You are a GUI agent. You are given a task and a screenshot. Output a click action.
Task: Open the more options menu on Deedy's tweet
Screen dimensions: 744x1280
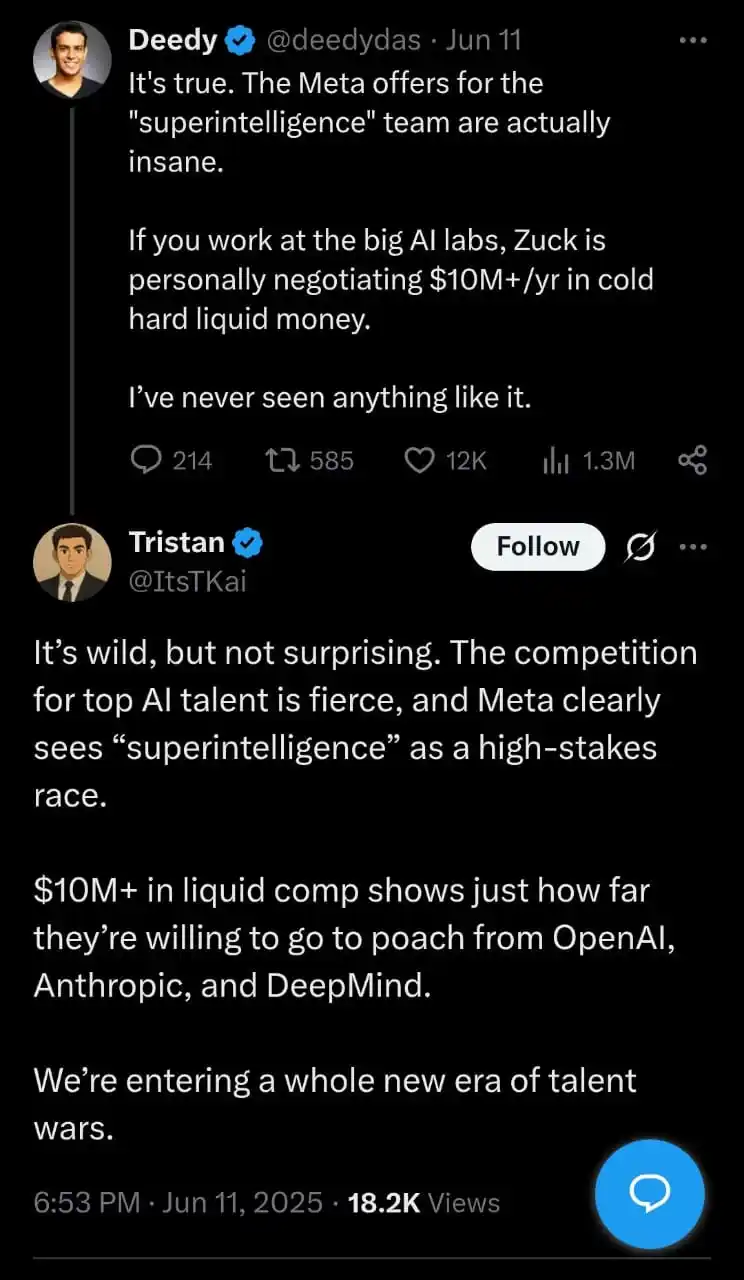click(693, 40)
